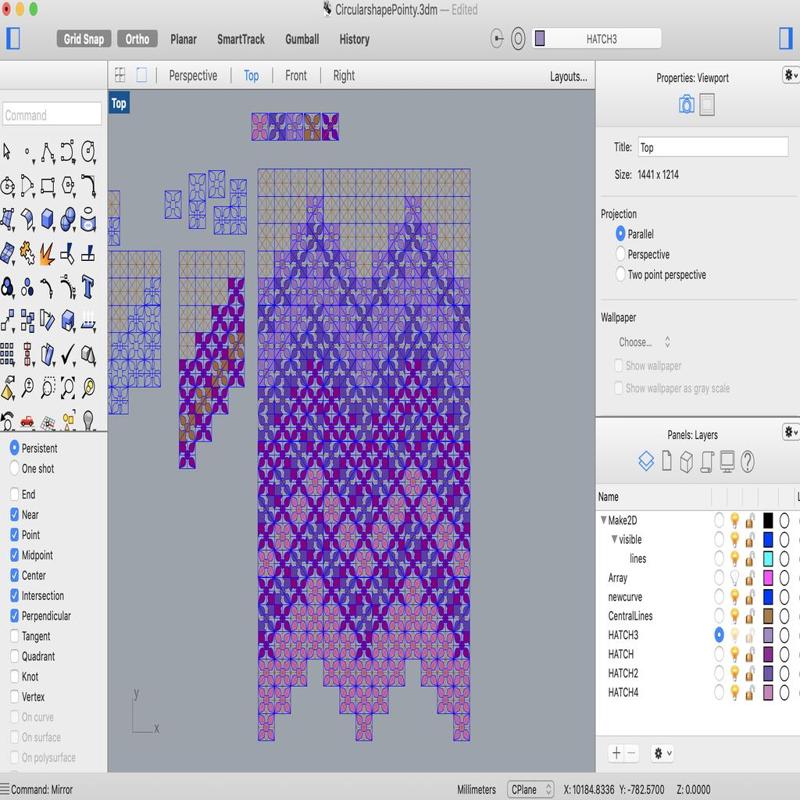This screenshot has width=800, height=800.
Task: Click into the Command input field
Action: click(52, 115)
